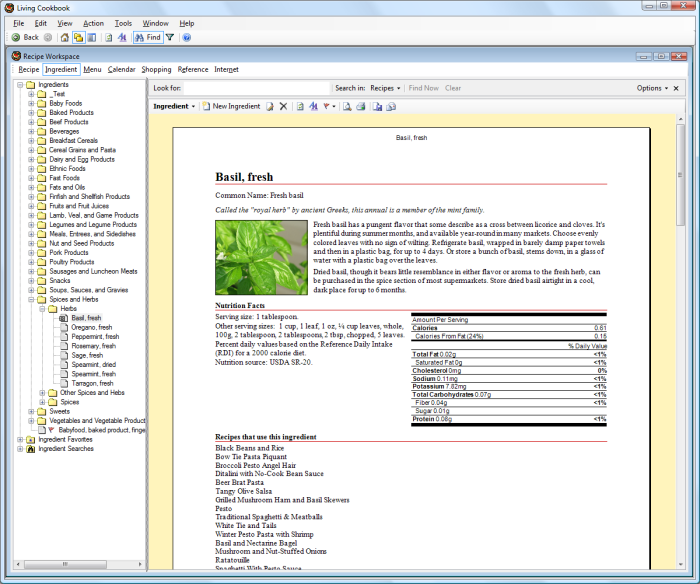Open the Edit menu
The image size is (700, 584).
(x=41, y=23)
